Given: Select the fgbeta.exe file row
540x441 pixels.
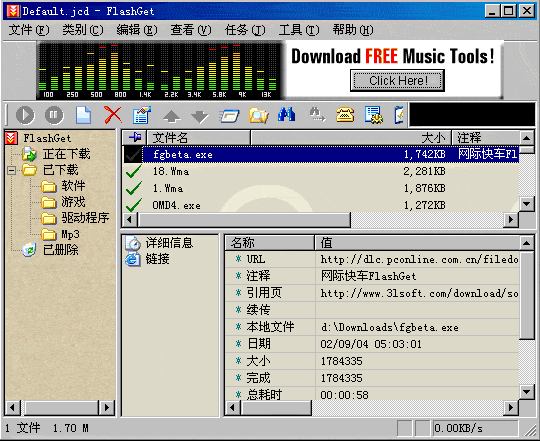Looking at the screenshot, I should click(321, 154).
